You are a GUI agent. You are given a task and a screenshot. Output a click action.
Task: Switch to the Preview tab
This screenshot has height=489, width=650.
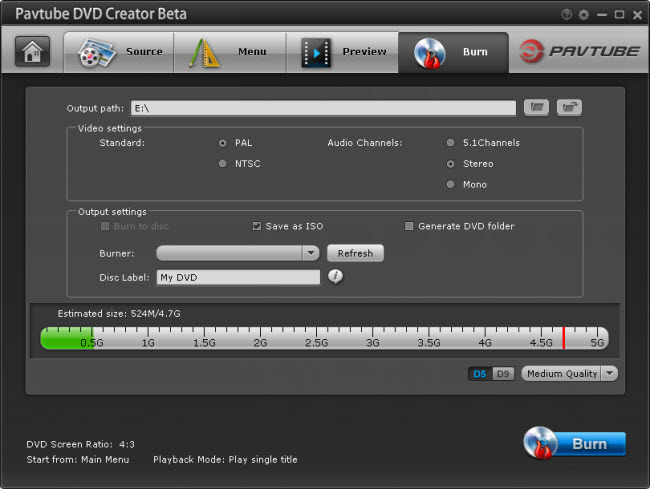(x=342, y=52)
